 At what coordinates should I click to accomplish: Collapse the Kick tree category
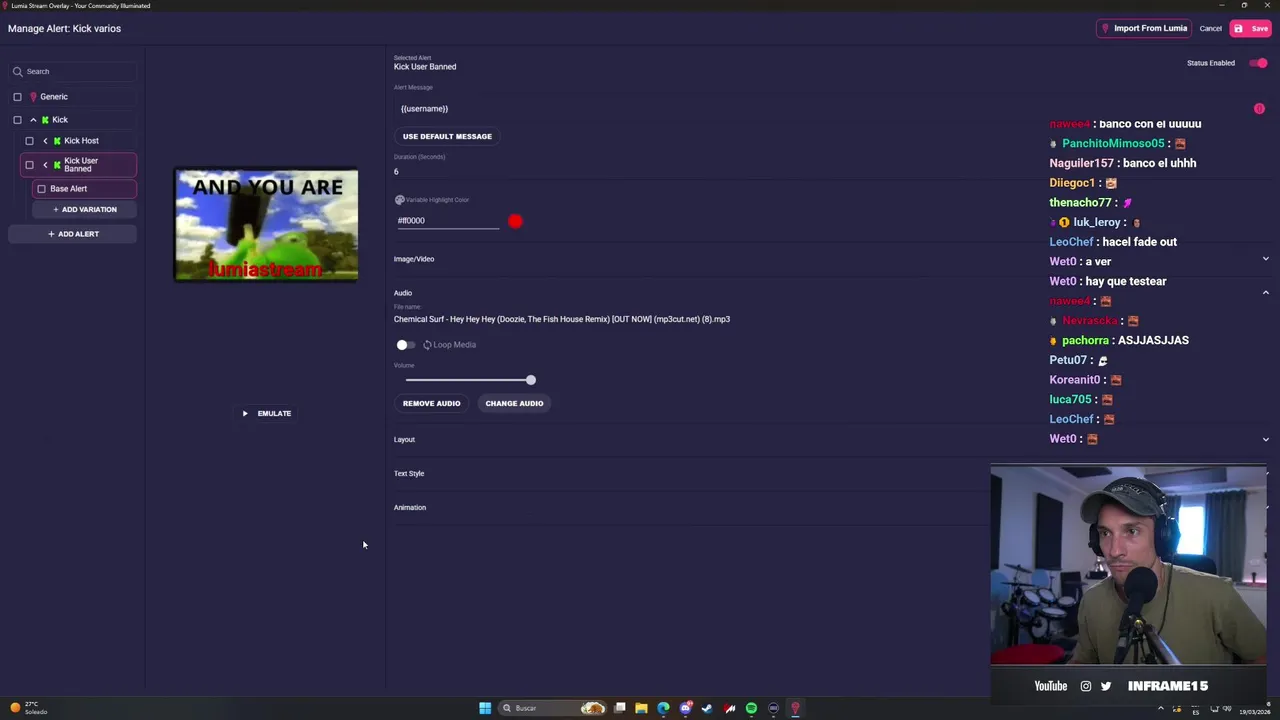(33, 120)
